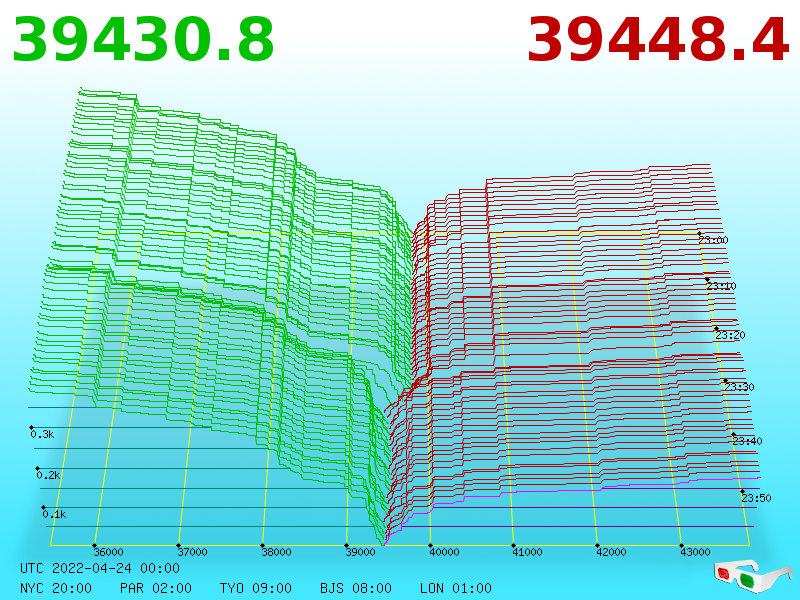Click the red ask price 39448.4
The width and height of the screenshot is (800, 600).
click(658, 40)
